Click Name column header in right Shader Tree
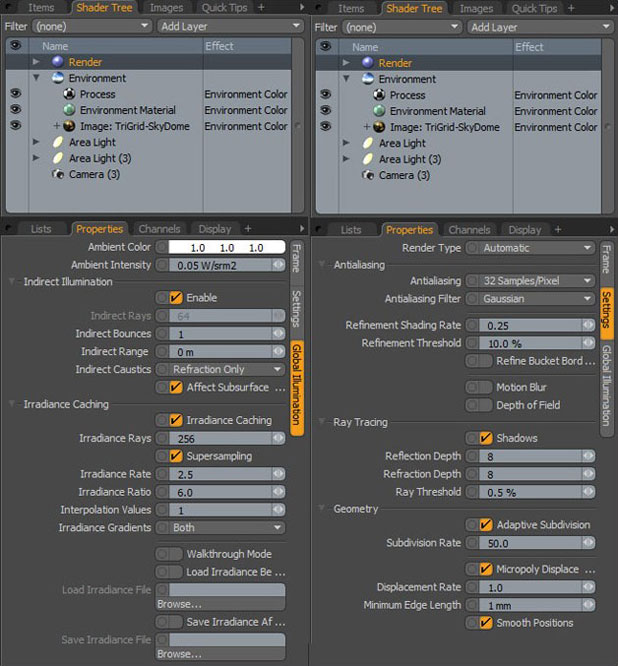This screenshot has height=666, width=618. point(426,47)
